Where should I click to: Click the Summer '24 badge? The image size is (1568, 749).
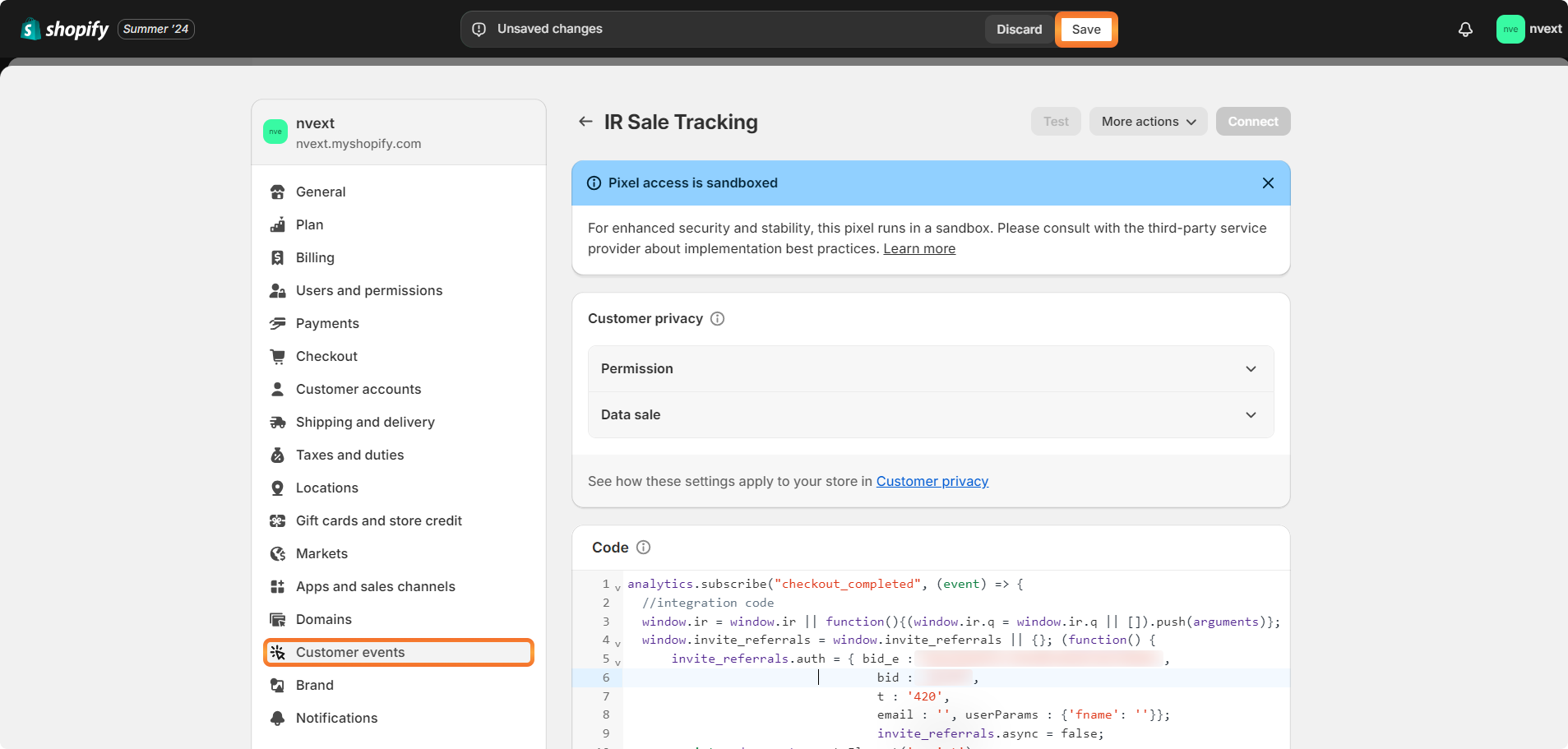click(x=156, y=29)
